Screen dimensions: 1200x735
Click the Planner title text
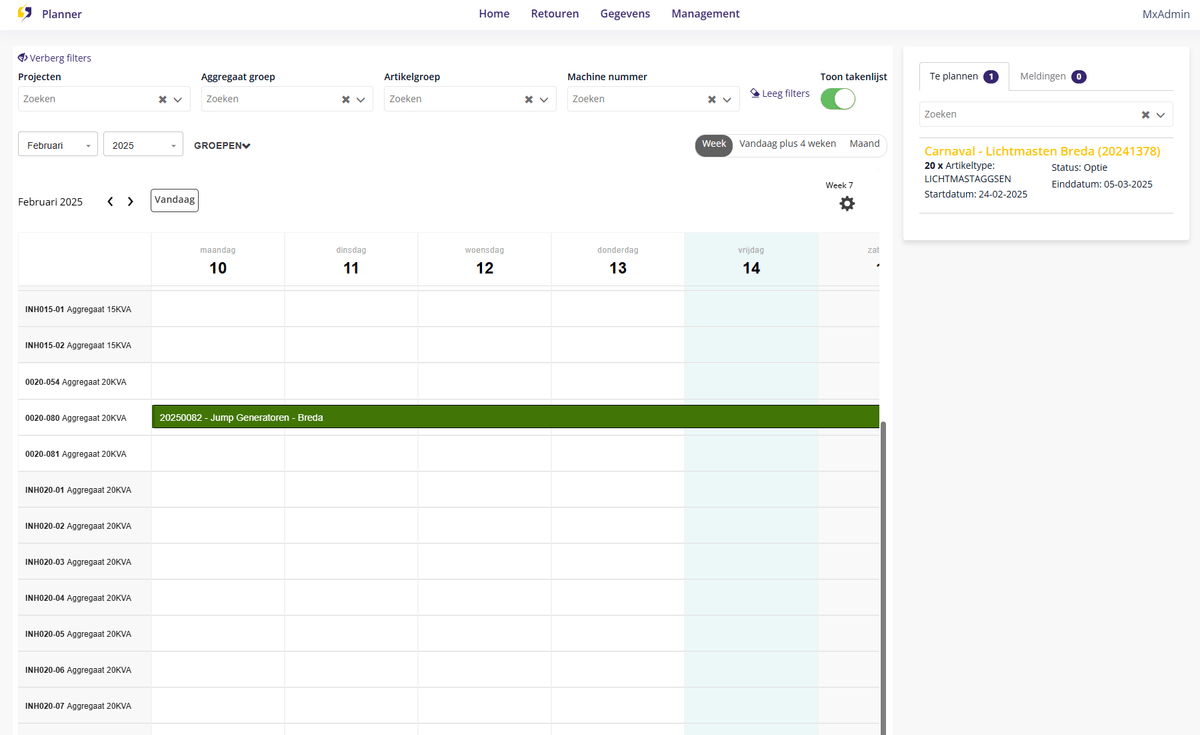[x=62, y=14]
